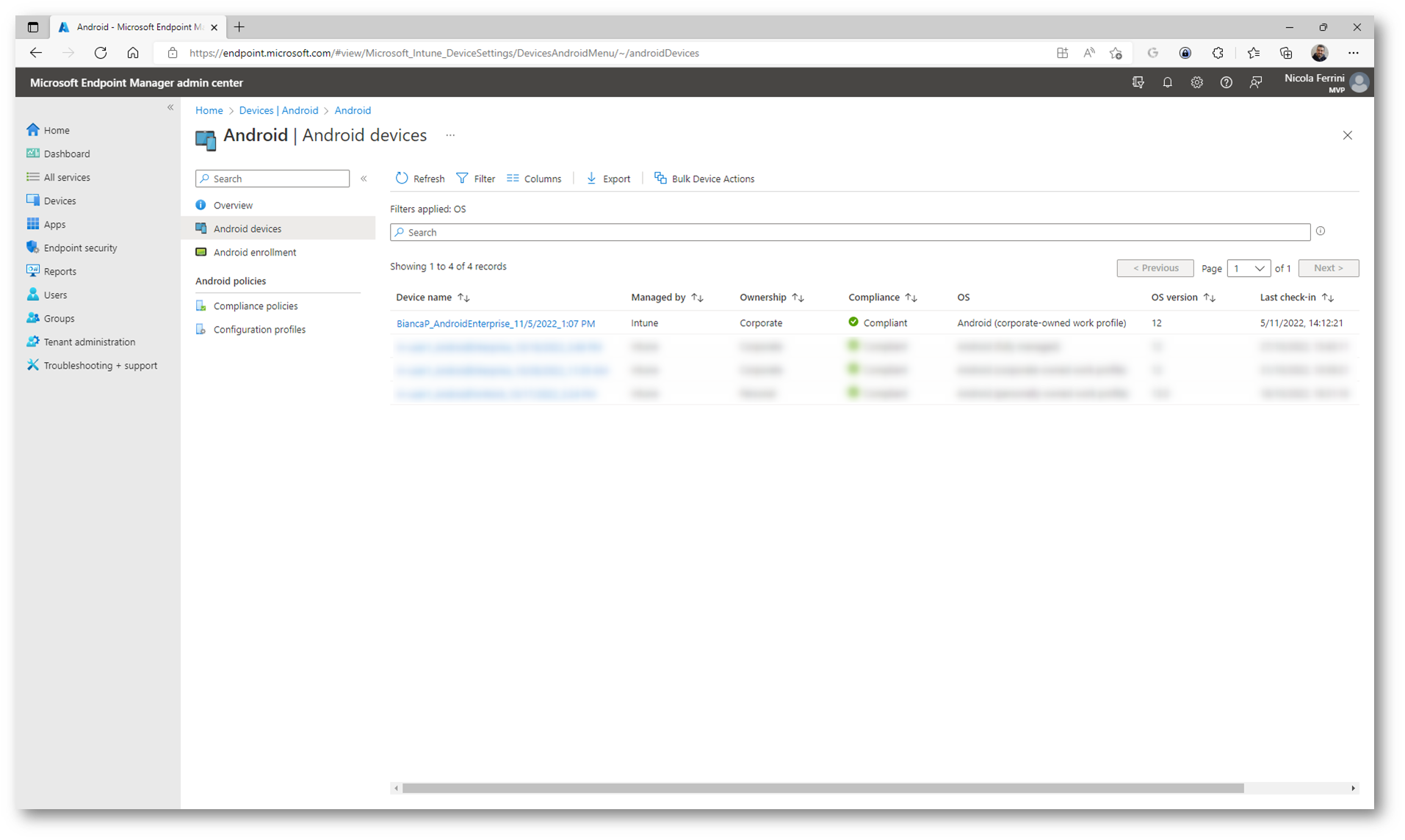
Task: Open browser extensions icon
Action: (x=1218, y=53)
